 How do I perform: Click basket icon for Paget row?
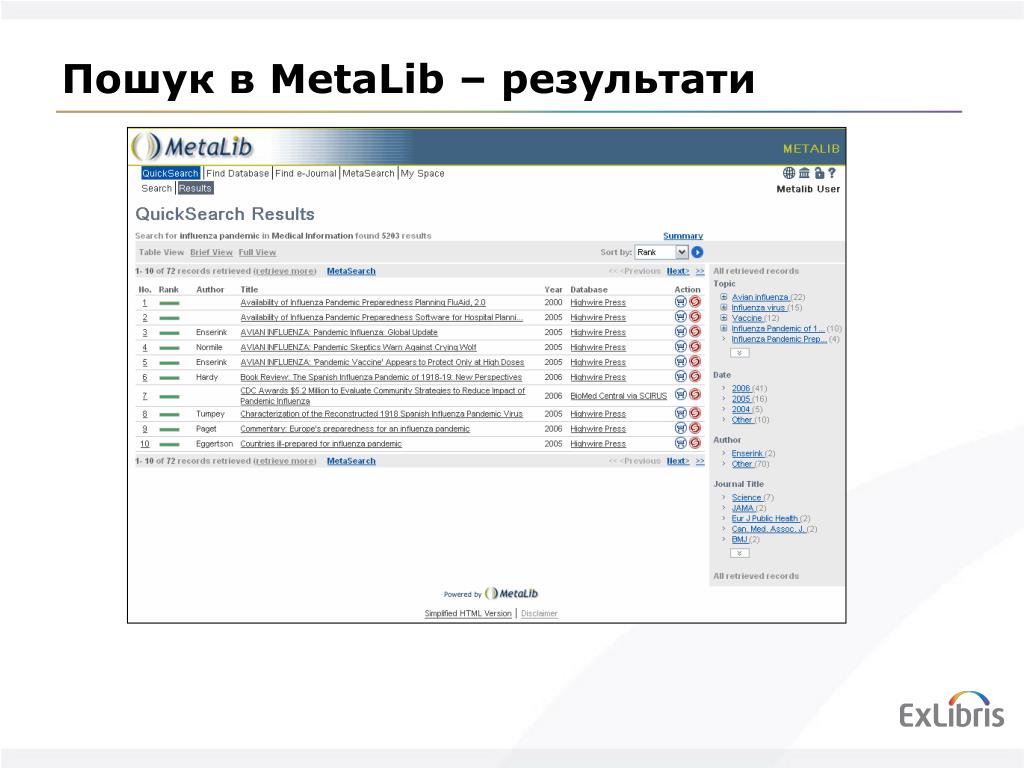[680, 428]
